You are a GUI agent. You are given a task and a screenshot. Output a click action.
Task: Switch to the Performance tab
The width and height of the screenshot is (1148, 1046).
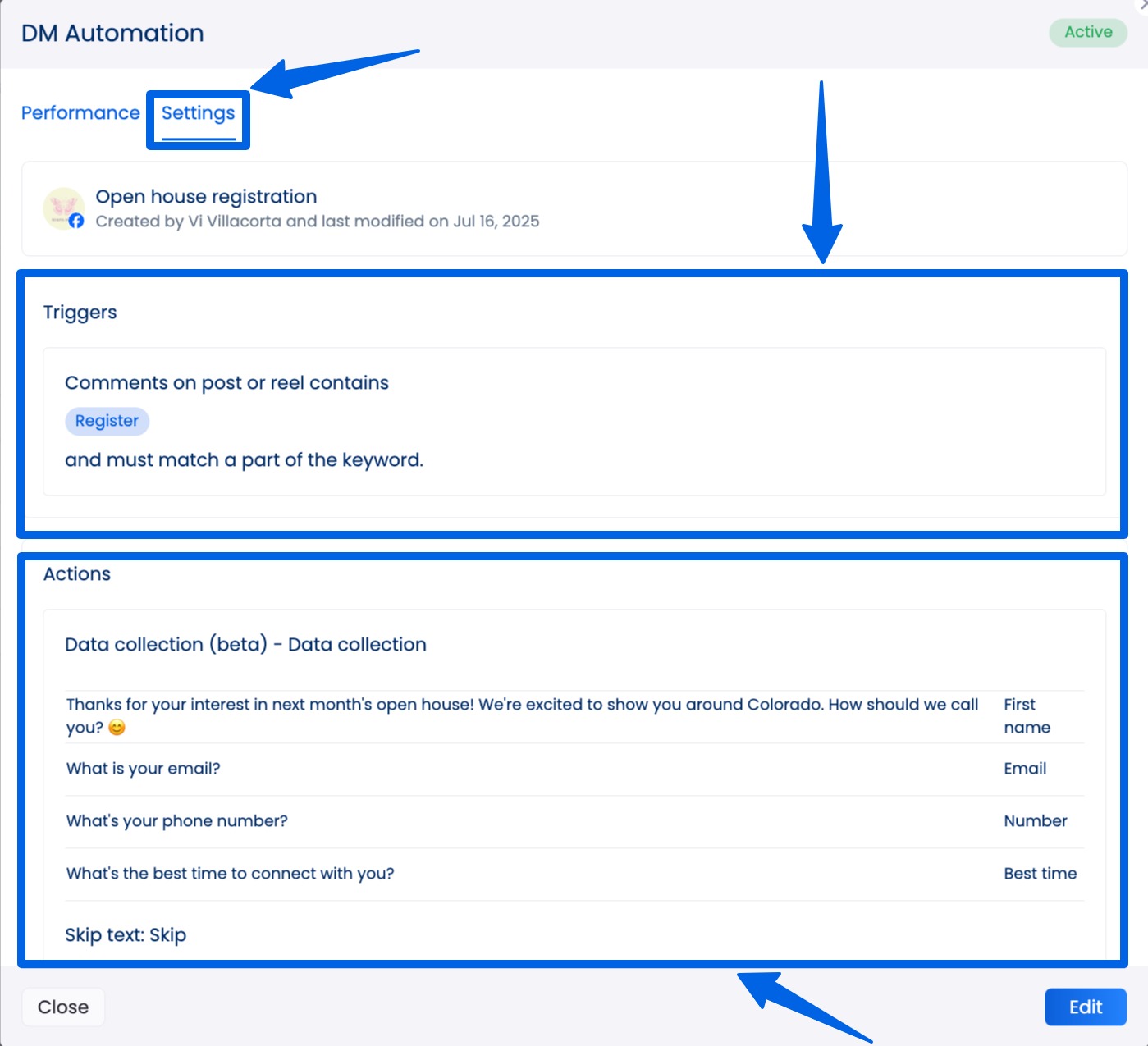tap(80, 112)
